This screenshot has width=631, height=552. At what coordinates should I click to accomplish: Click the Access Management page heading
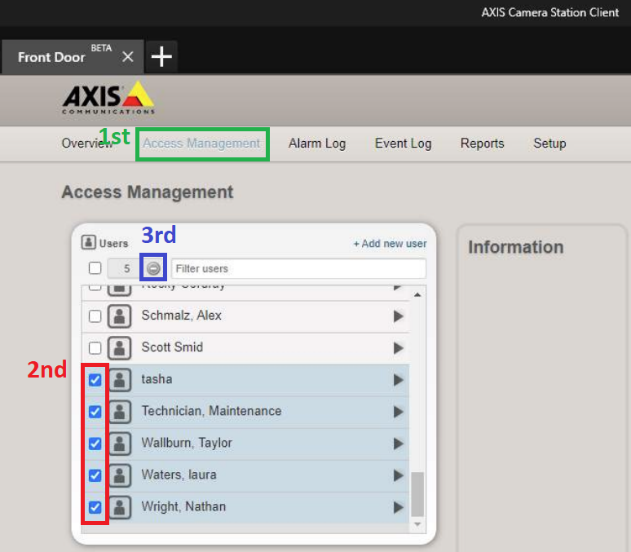(x=147, y=192)
